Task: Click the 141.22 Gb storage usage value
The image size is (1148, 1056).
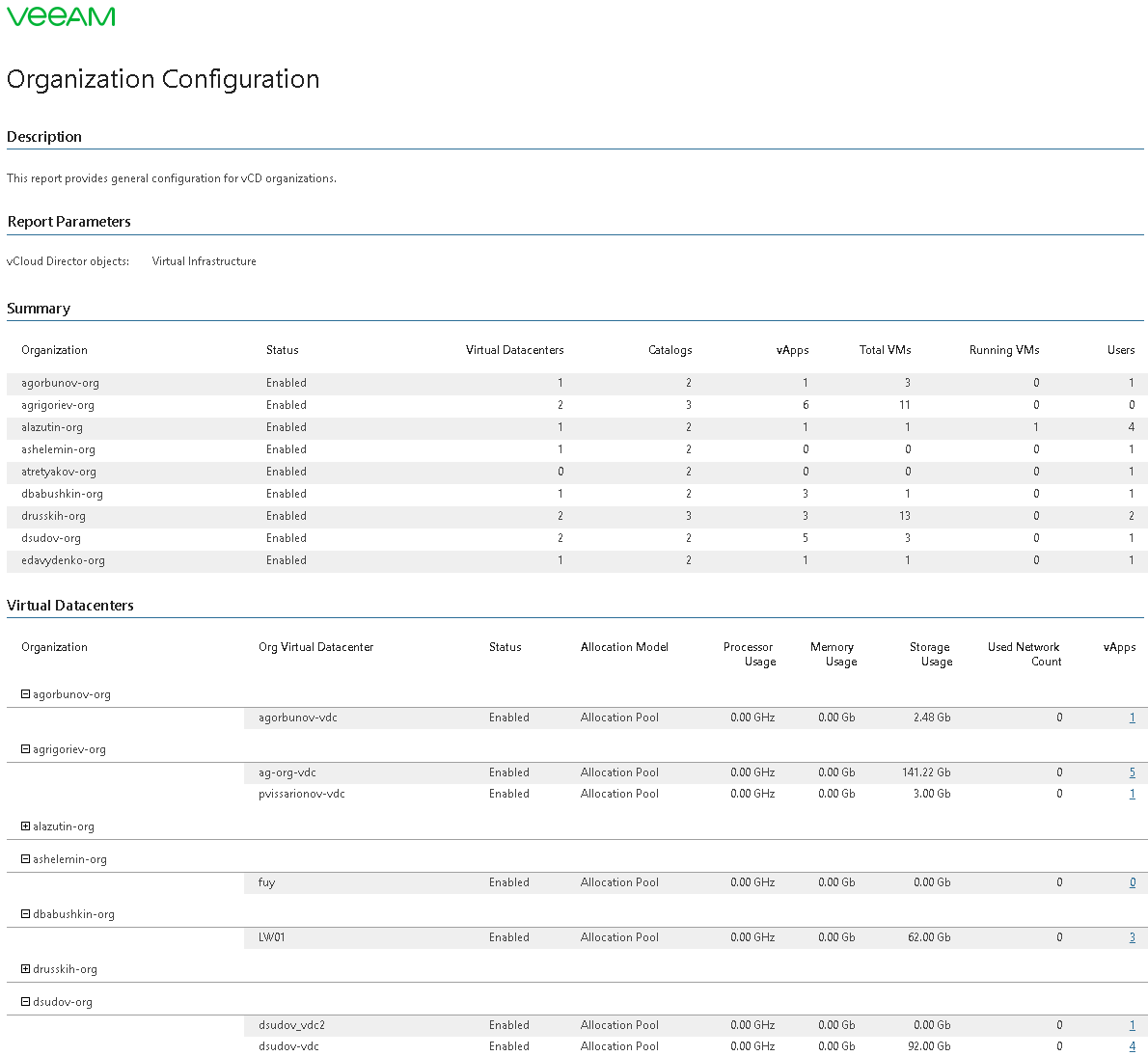Action: (x=926, y=772)
